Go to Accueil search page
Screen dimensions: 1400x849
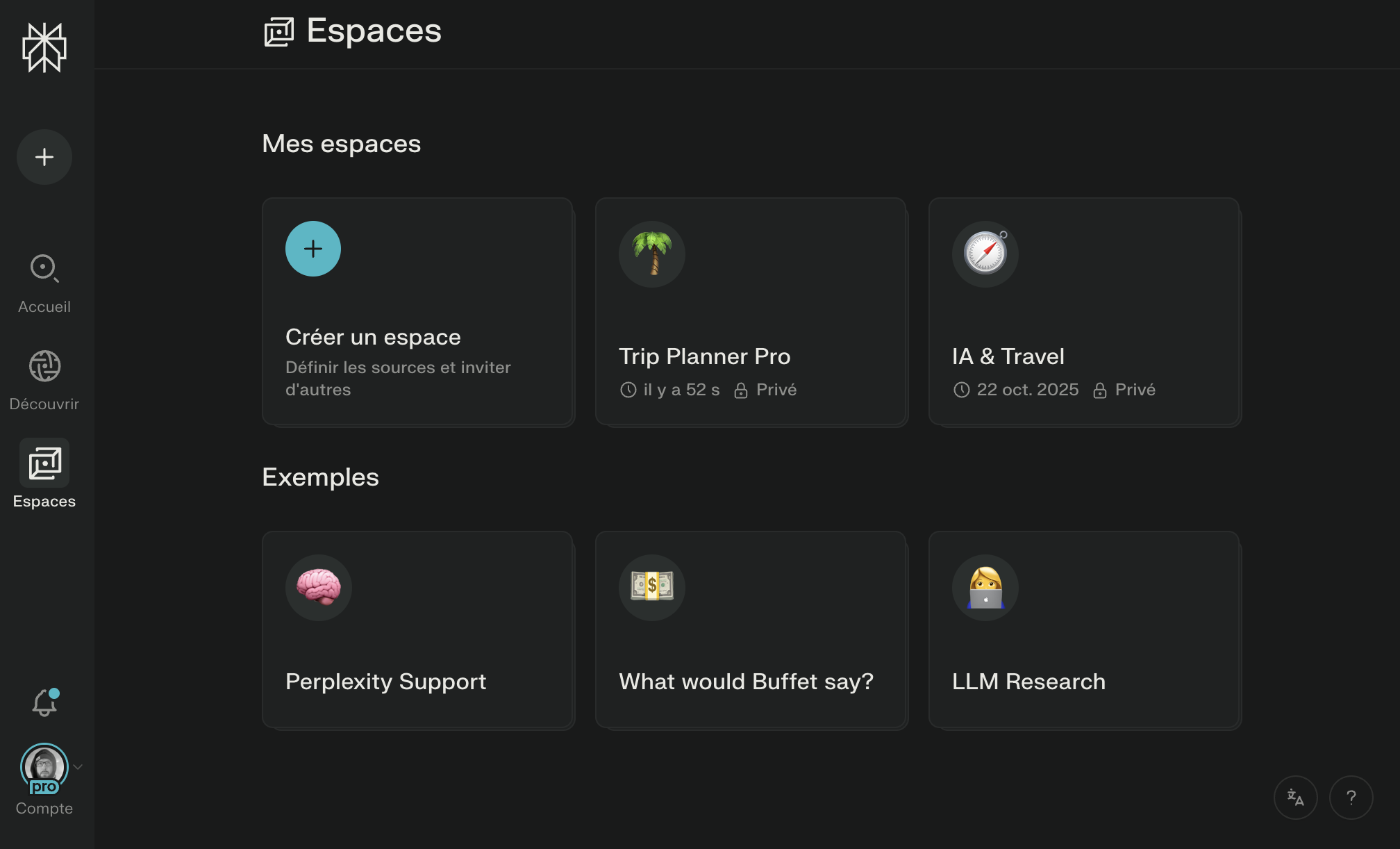point(44,283)
